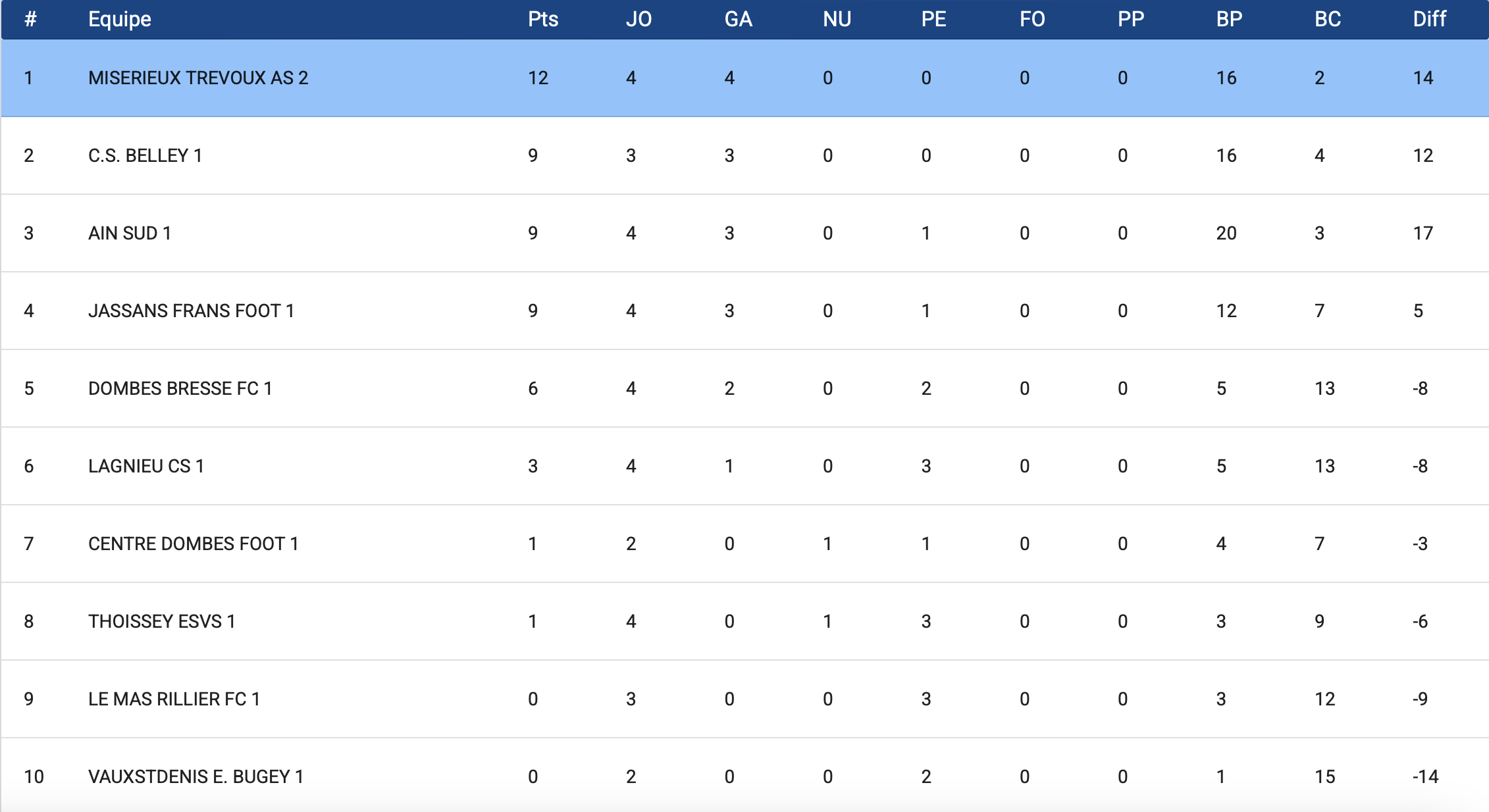Viewport: 1489px width, 812px height.
Task: Open the C.S. BELLEY 1 team row
Action: pyautogui.click(x=145, y=156)
